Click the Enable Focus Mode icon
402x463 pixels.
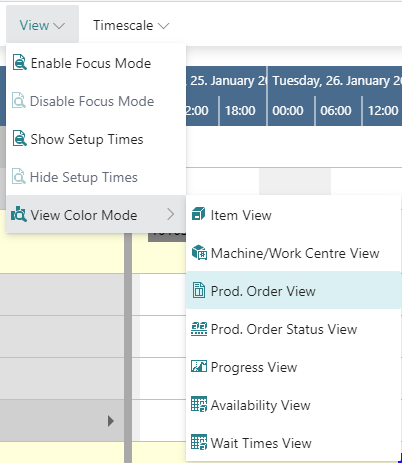click(19, 63)
